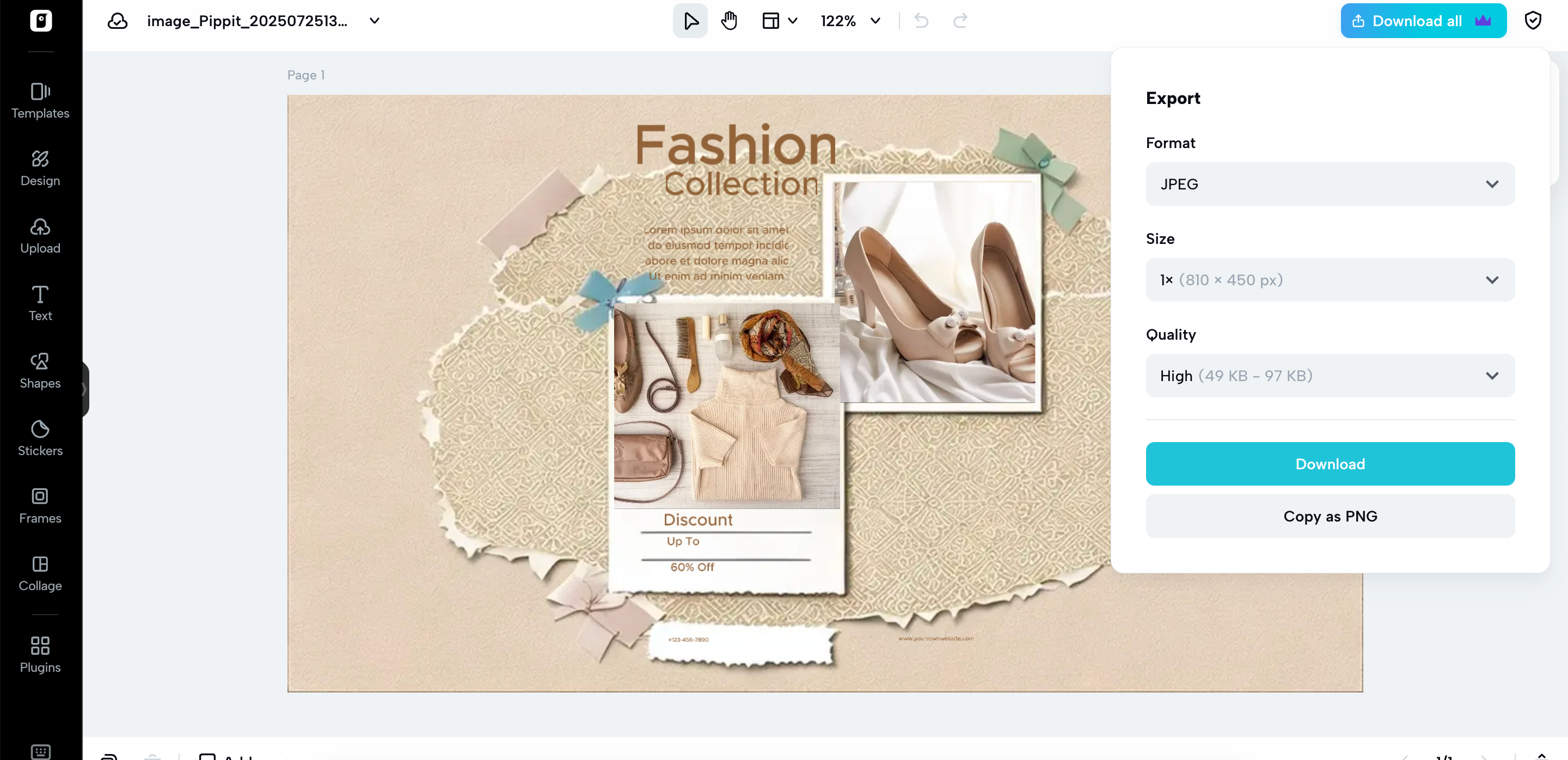Screen dimensions: 1568x760
Task: Open the Stickers panel
Action: [40, 439]
